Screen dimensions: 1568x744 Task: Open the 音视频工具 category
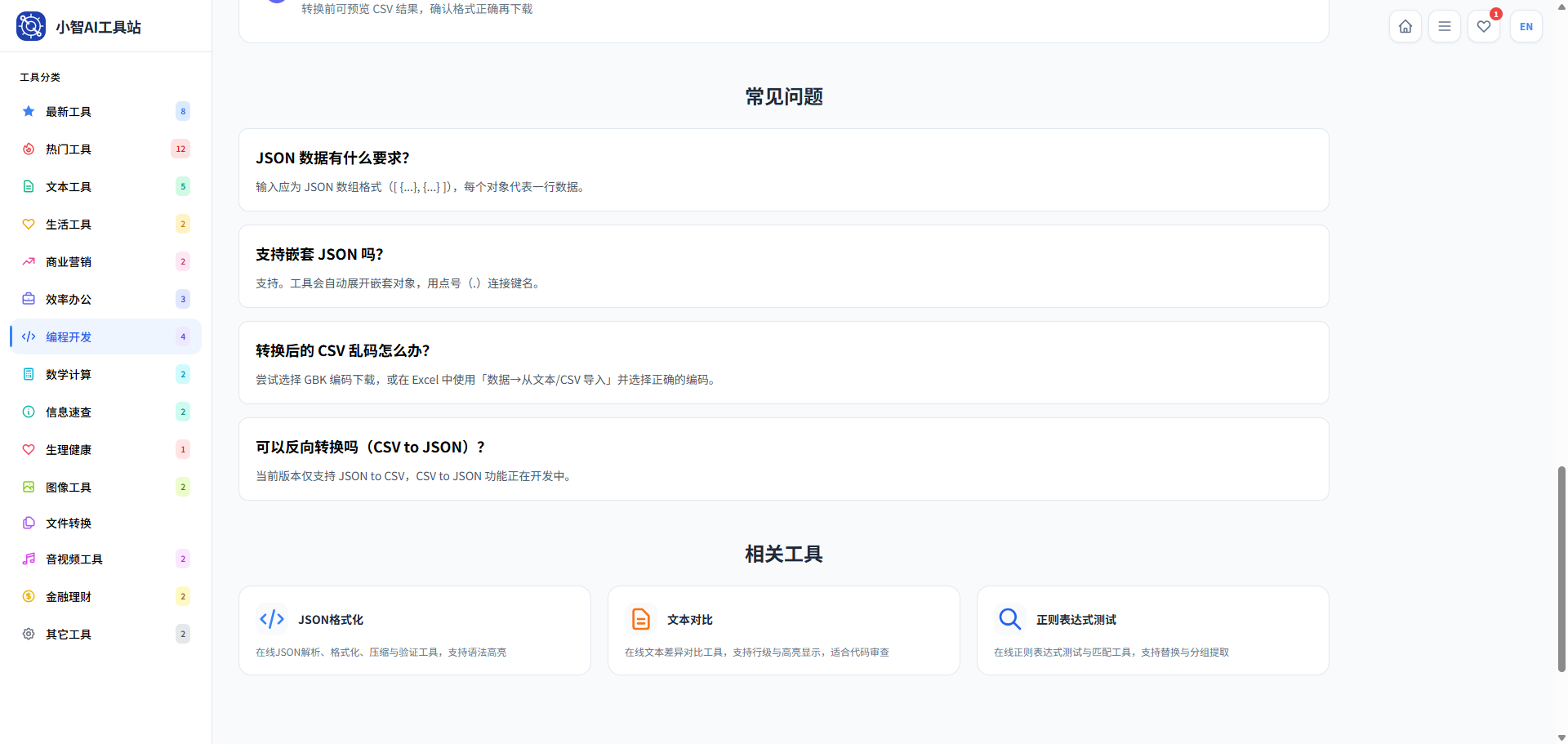[x=105, y=559]
